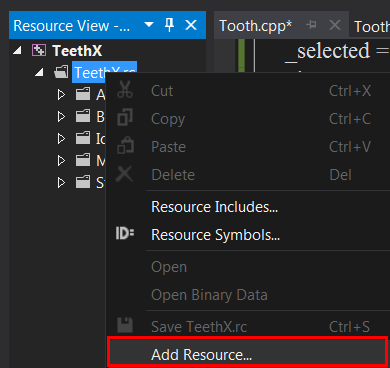
Task: Switch to the Tooth.cpp* tab
Action: [x=256, y=26]
